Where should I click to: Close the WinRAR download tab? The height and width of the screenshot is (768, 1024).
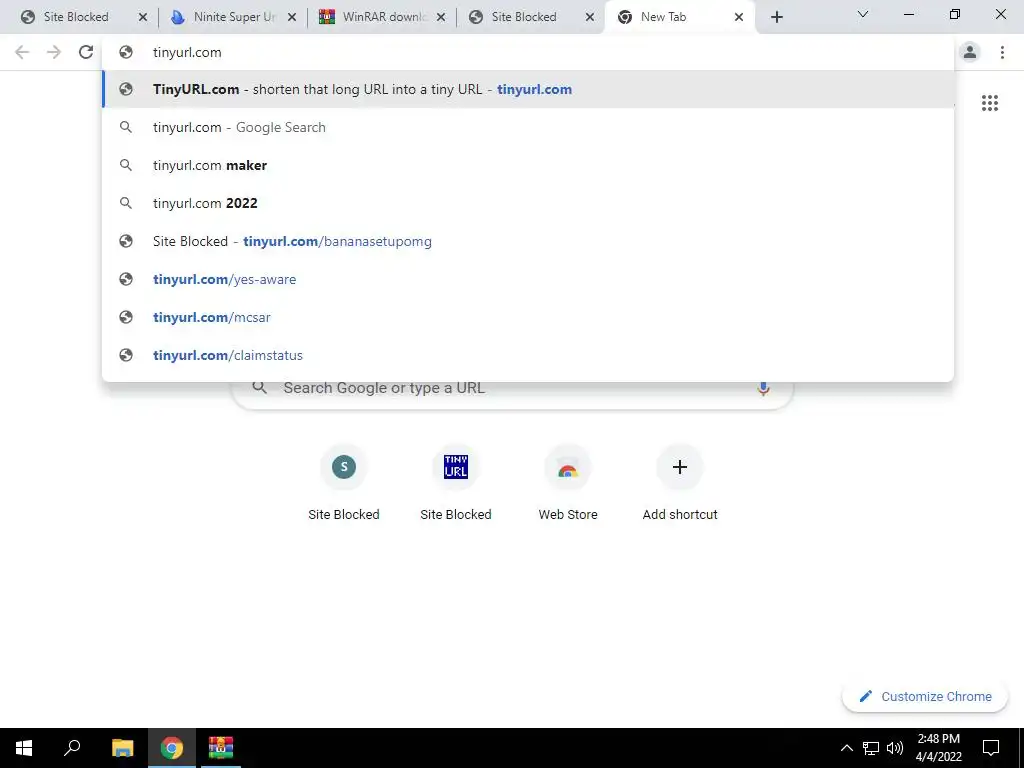pos(441,18)
